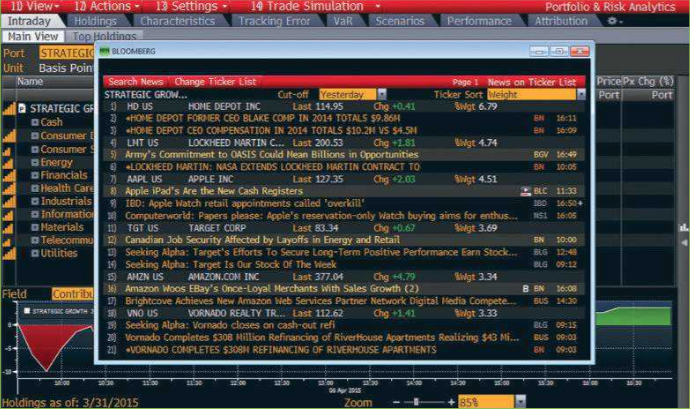
Task: Click the Bloomberg window title icon
Action: [104, 51]
